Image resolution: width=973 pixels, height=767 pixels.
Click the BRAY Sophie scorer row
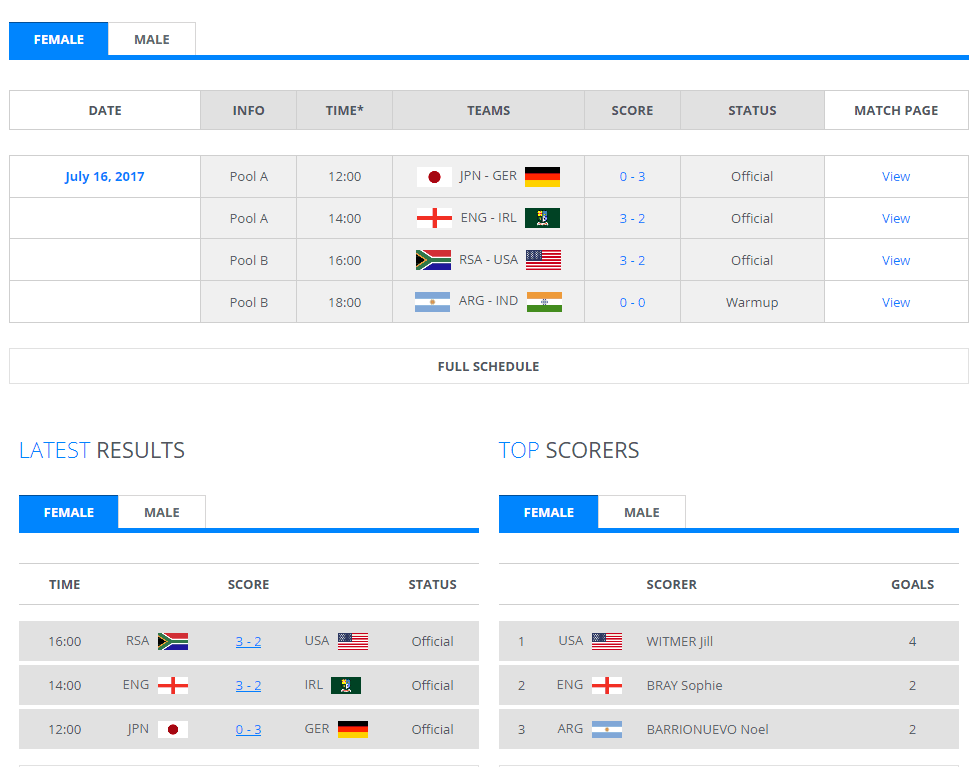[684, 685]
